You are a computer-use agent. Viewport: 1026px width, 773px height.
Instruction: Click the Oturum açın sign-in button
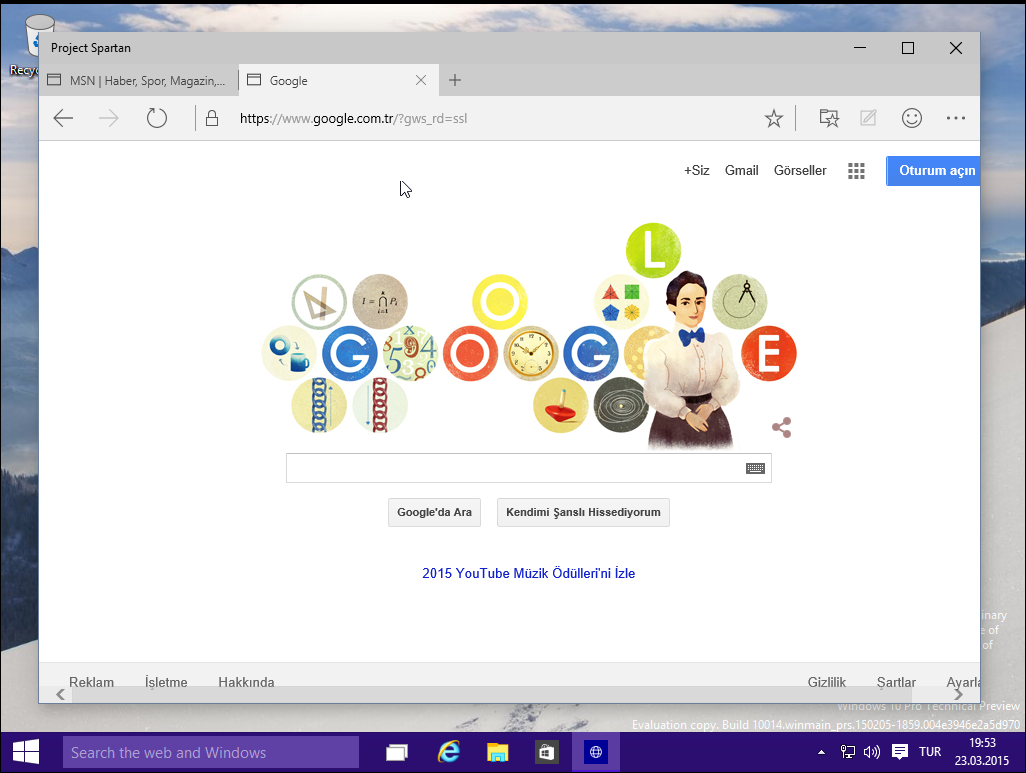933,171
